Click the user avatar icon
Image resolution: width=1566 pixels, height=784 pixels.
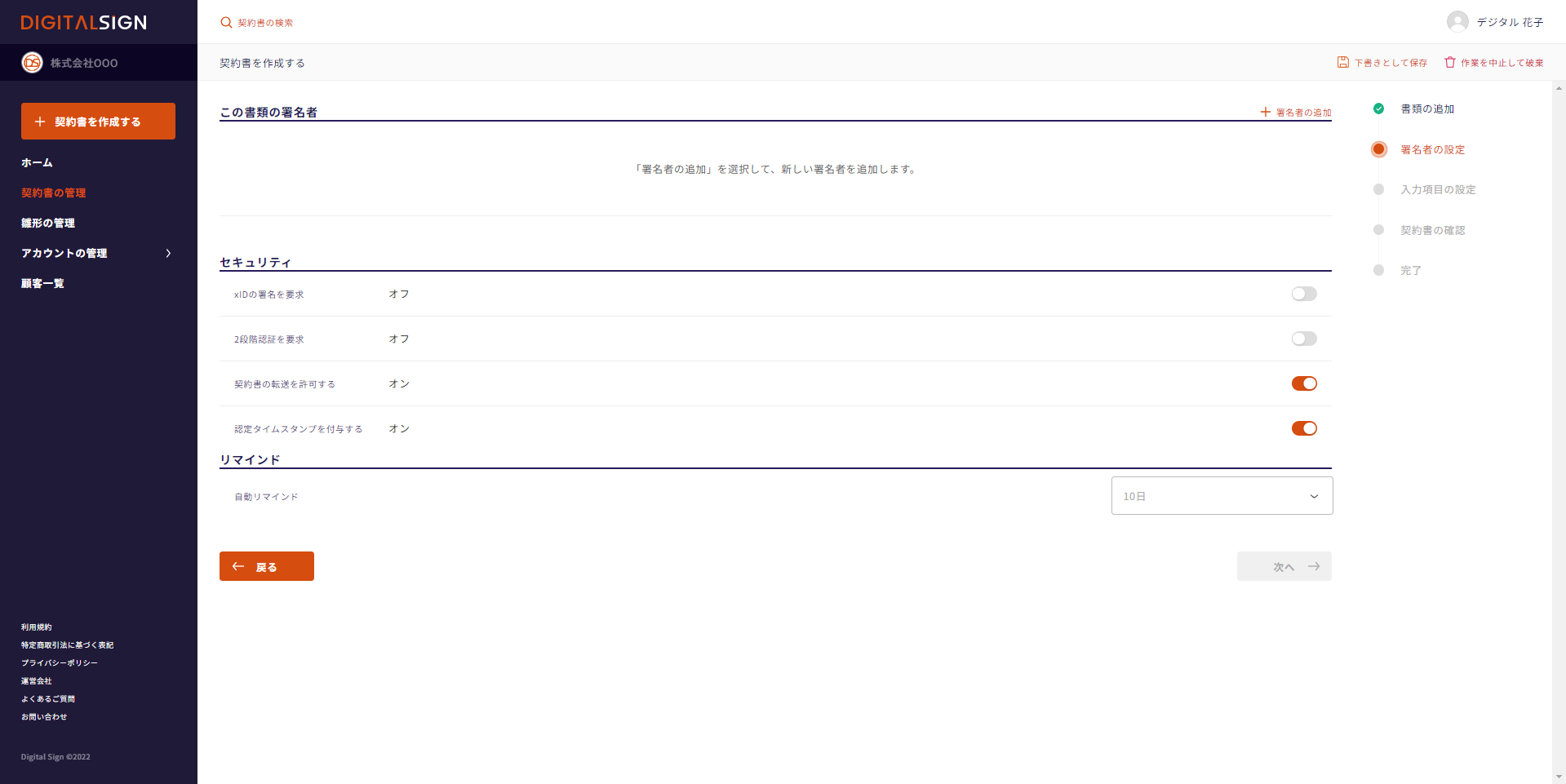(1457, 22)
